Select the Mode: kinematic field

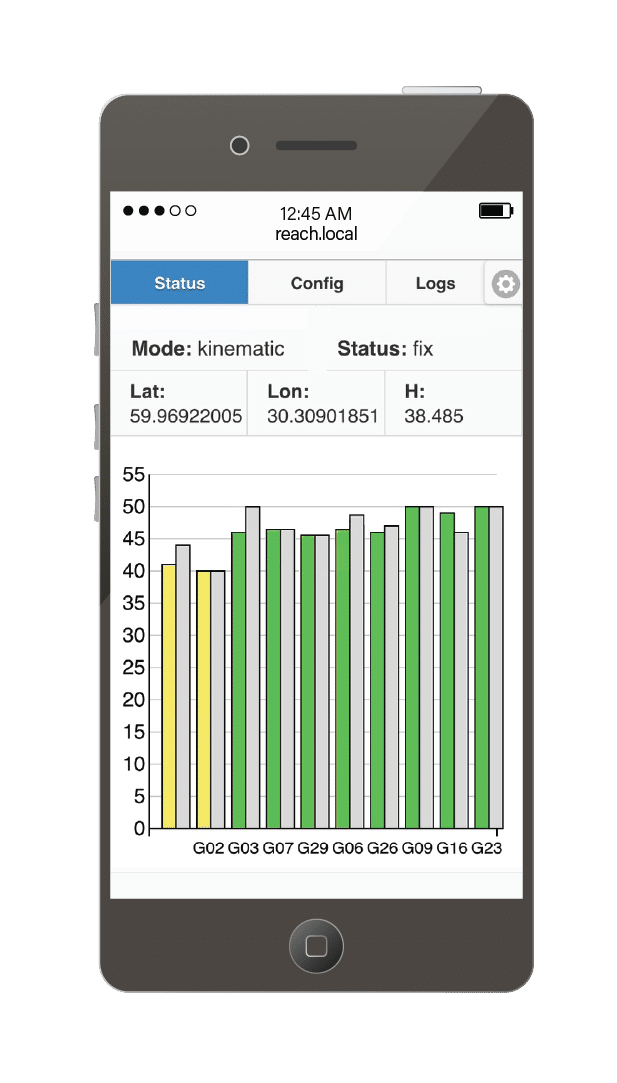click(x=208, y=349)
